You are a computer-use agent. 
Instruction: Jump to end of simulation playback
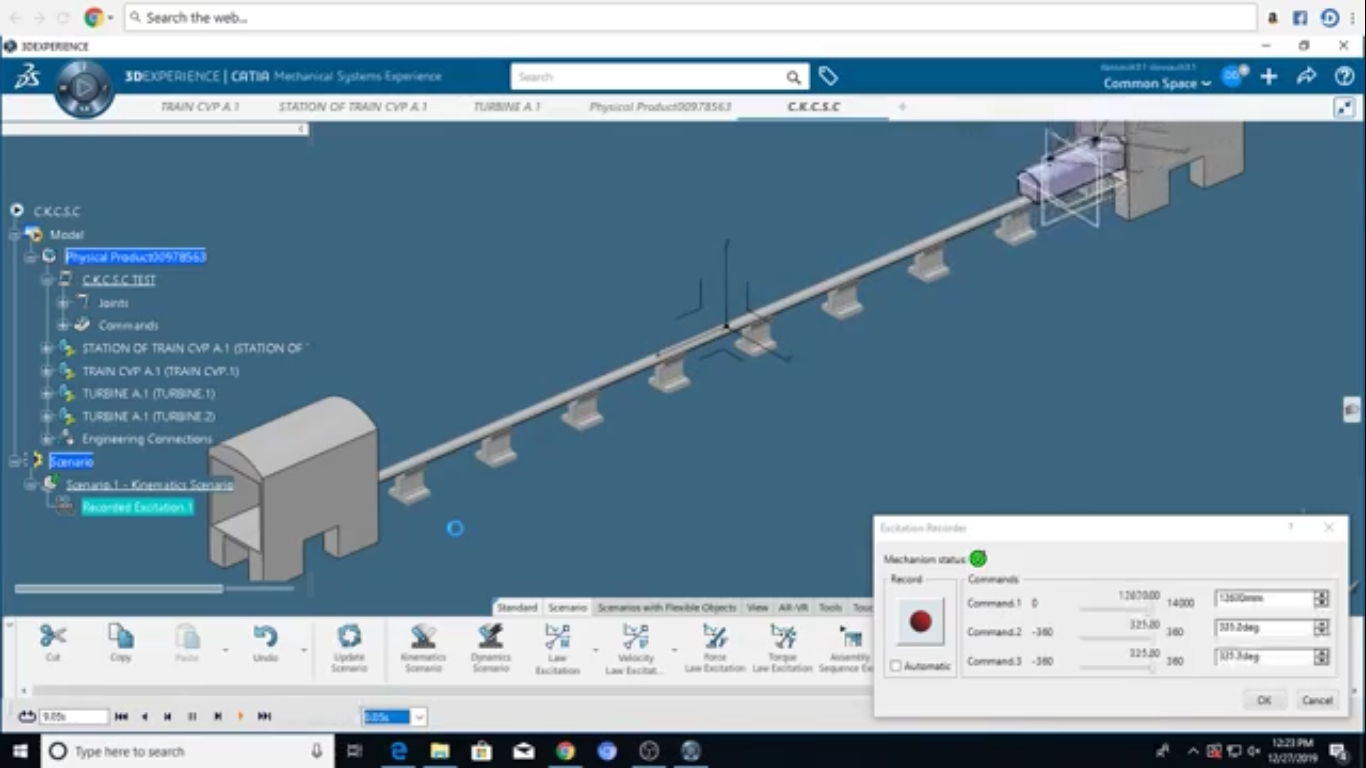click(265, 716)
